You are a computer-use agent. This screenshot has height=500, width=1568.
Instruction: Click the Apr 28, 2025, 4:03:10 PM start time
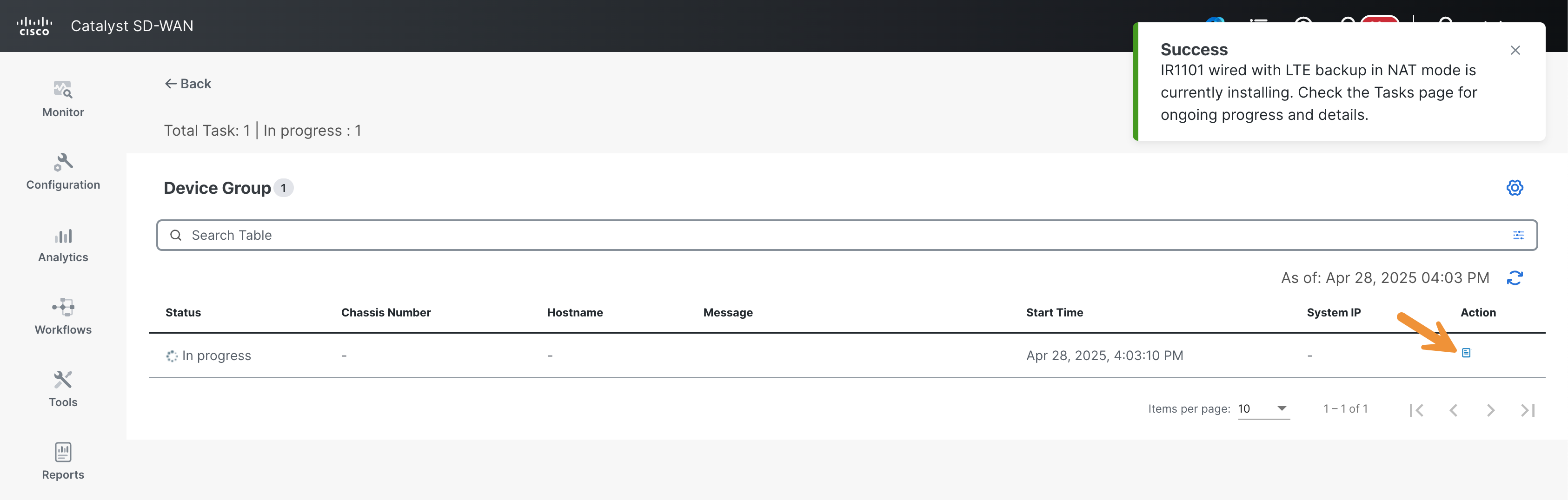click(1104, 356)
